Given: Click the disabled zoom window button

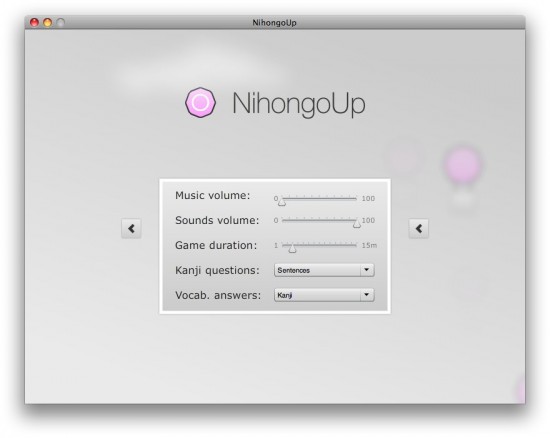Looking at the screenshot, I should (x=61, y=22).
